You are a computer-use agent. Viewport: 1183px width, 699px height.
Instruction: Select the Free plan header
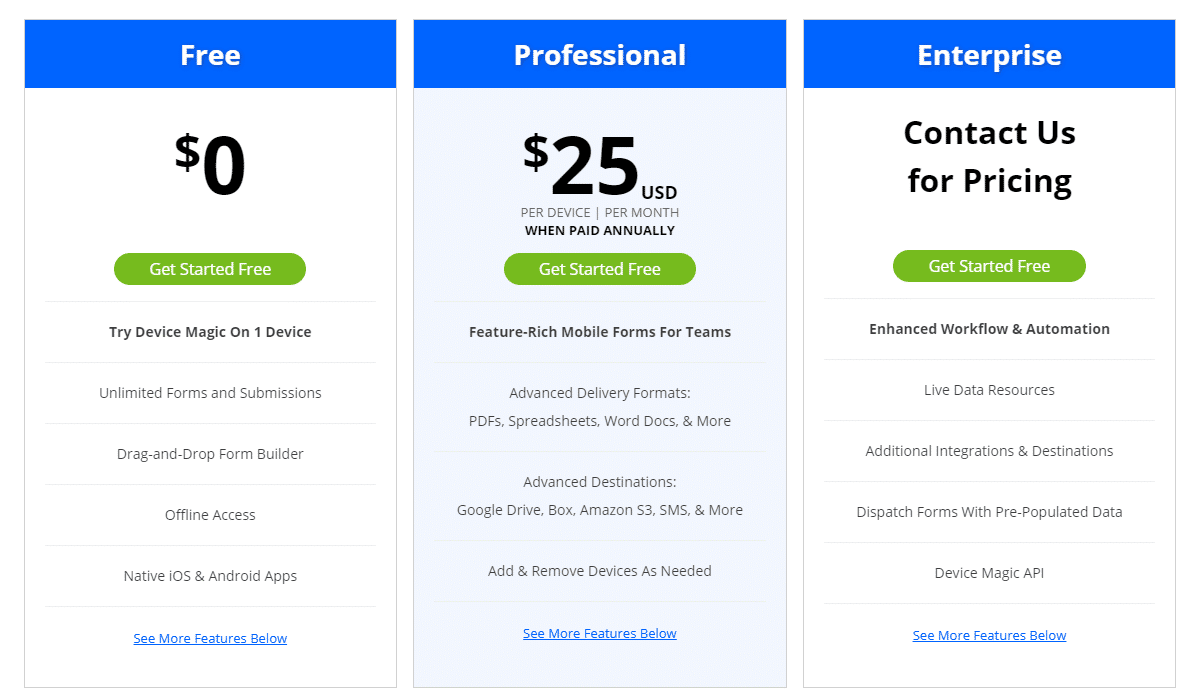(x=210, y=54)
